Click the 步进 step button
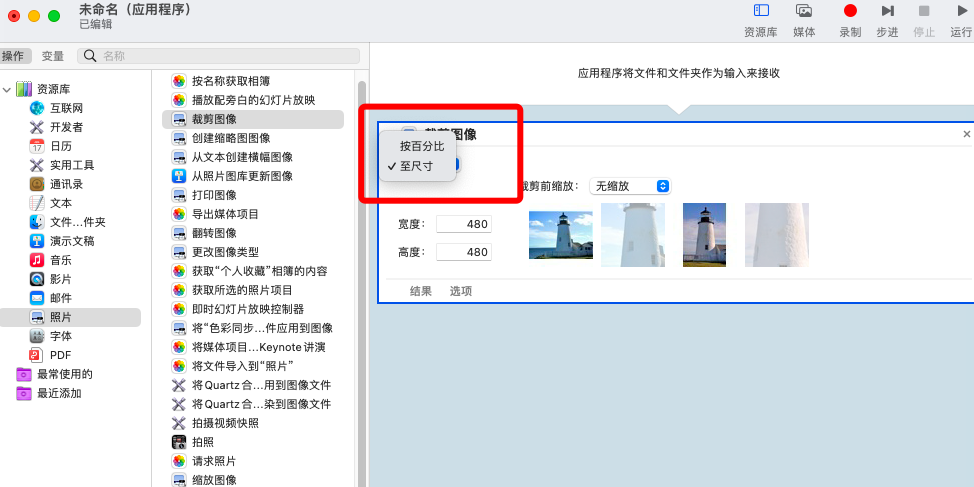This screenshot has width=974, height=487. [x=888, y=20]
